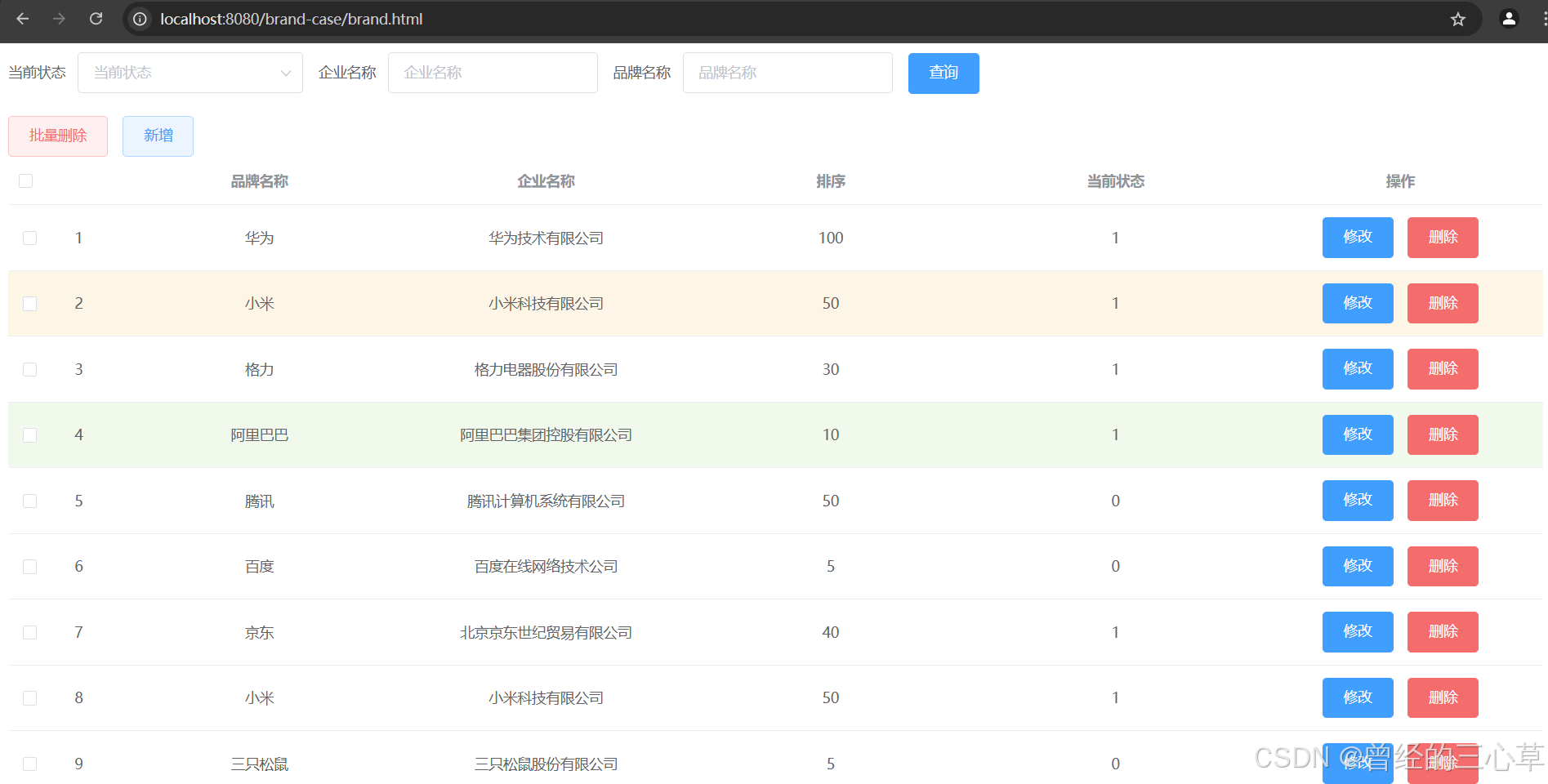Click 修改 for row 2 小米

pyautogui.click(x=1358, y=304)
